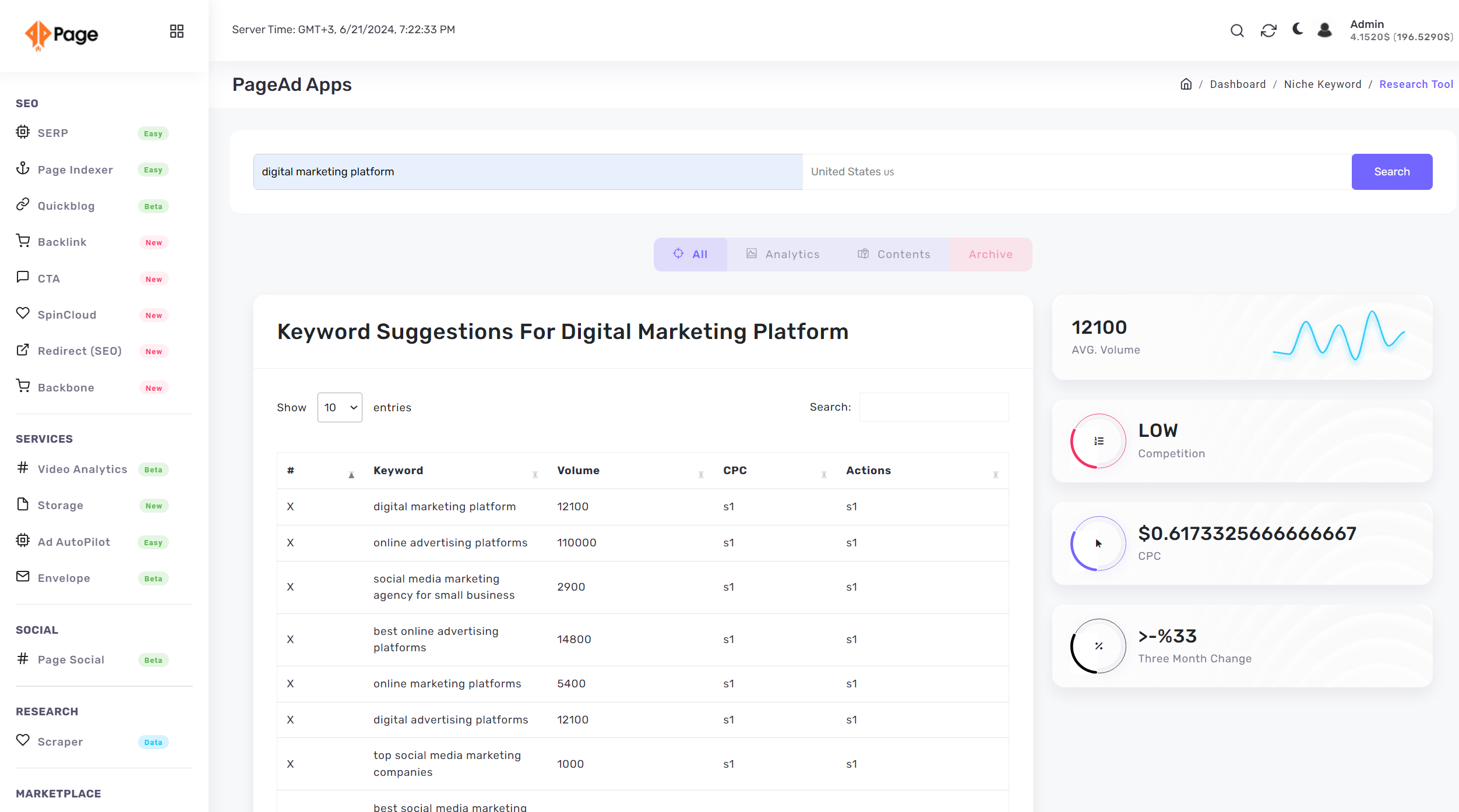Click the Quickblog link icon

(x=23, y=204)
